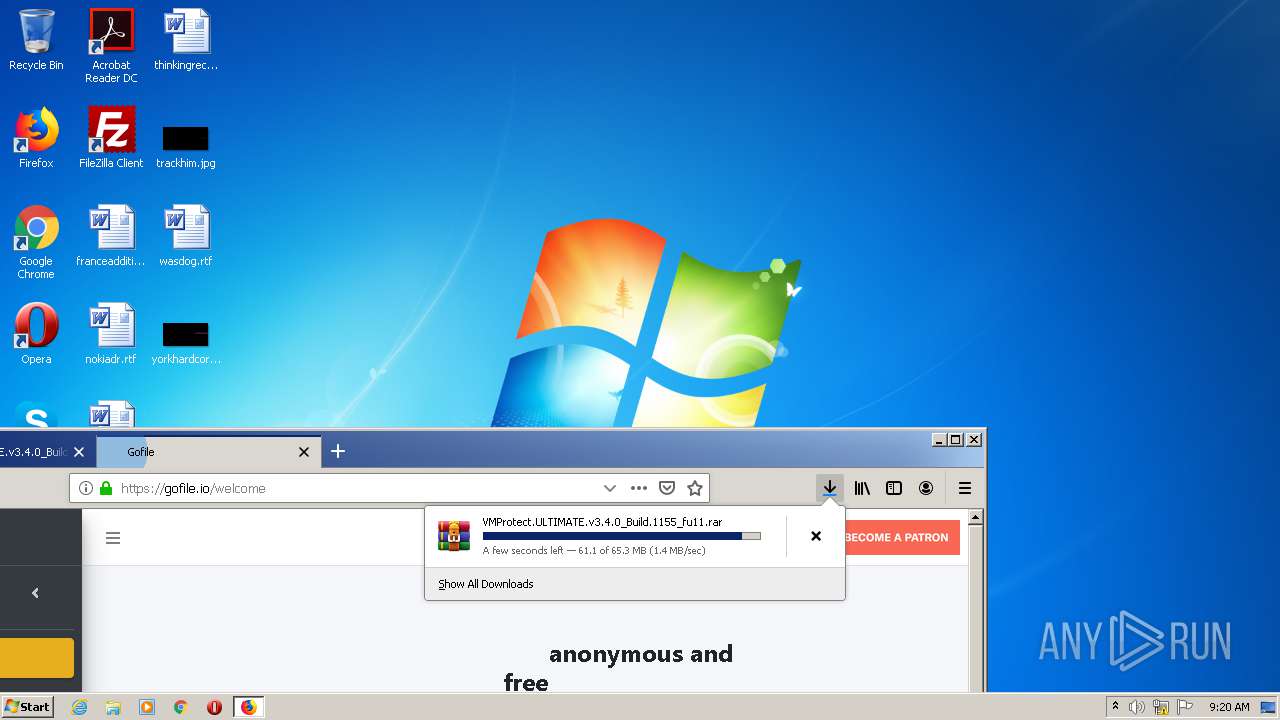Screen dimensions: 1280x720
Task: Cancel the VMProtect download
Action: (816, 536)
